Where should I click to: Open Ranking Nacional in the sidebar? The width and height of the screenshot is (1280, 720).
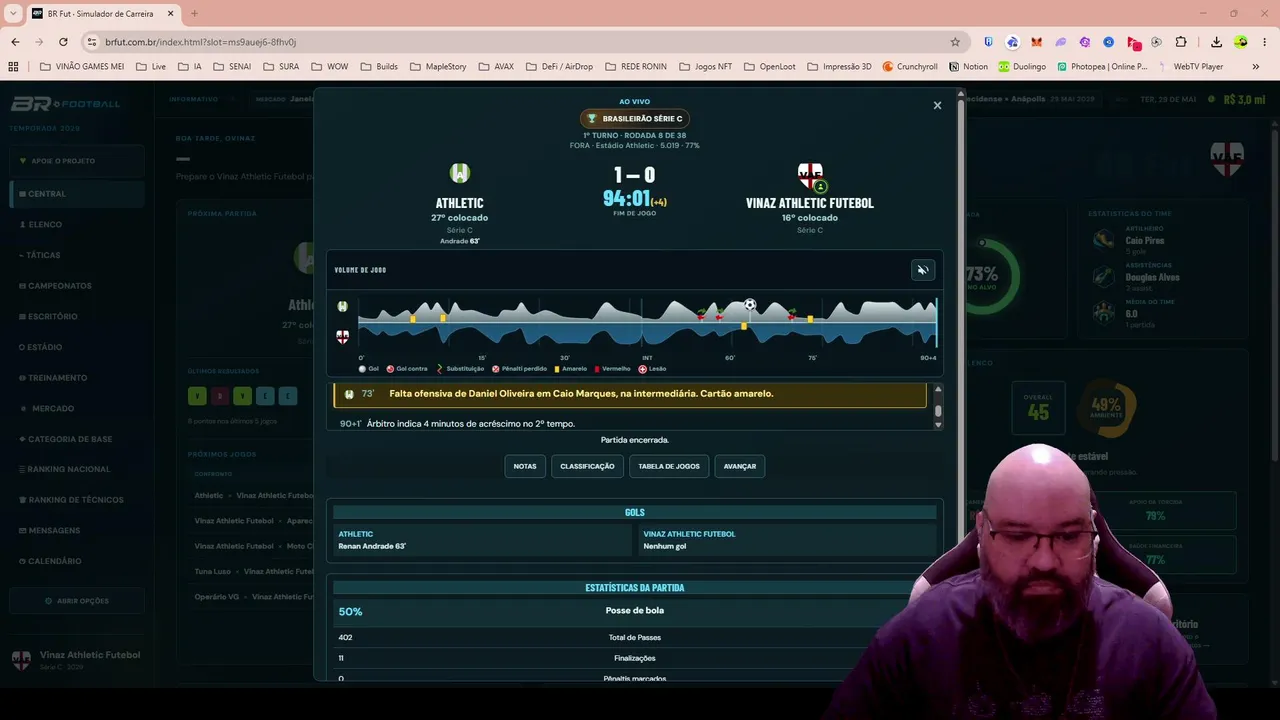click(77, 469)
